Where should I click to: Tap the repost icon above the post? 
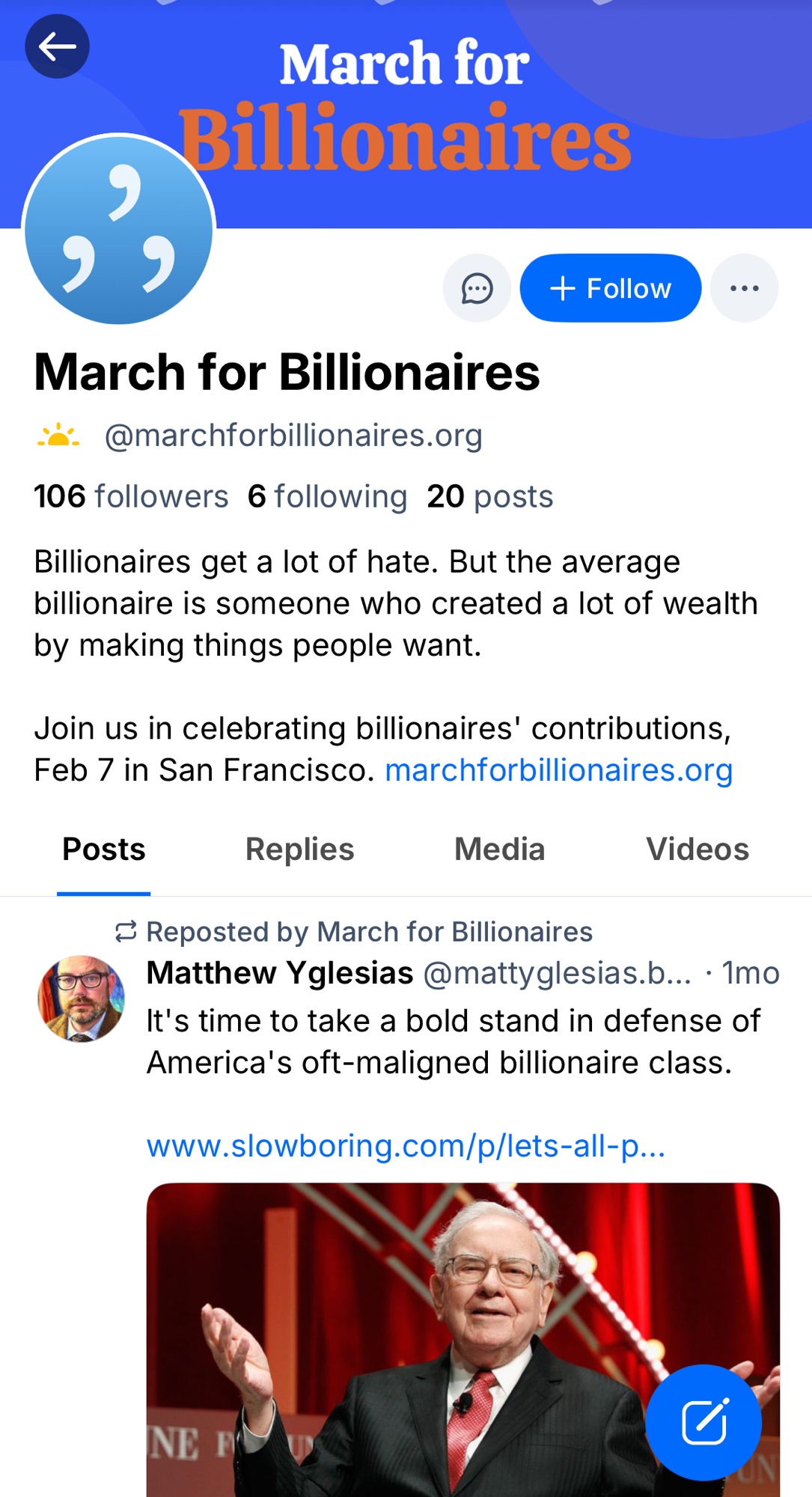tap(126, 932)
